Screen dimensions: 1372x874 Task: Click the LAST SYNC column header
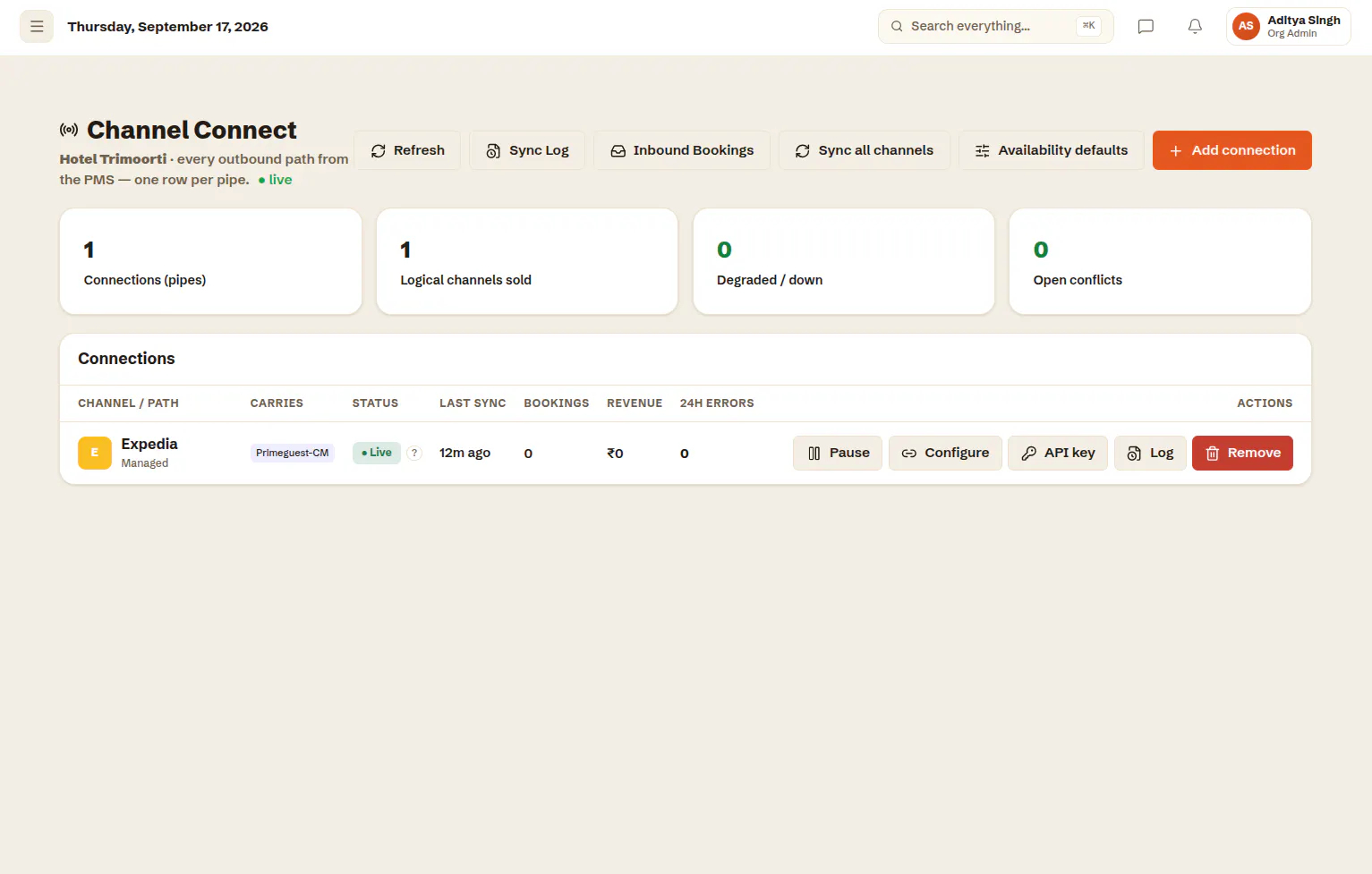click(473, 403)
